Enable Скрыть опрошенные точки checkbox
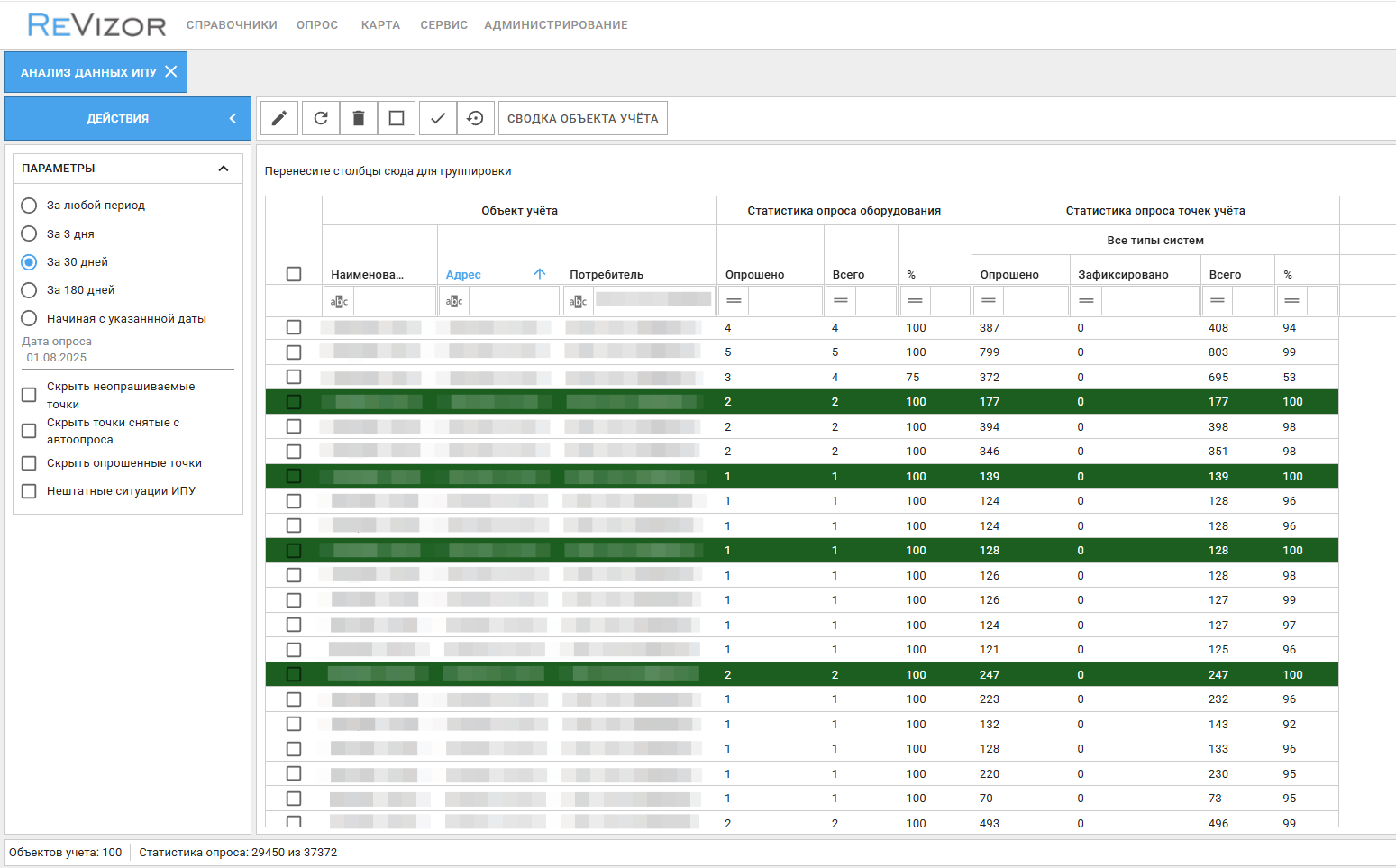Viewport: 1396px width, 868px height. pos(29,463)
